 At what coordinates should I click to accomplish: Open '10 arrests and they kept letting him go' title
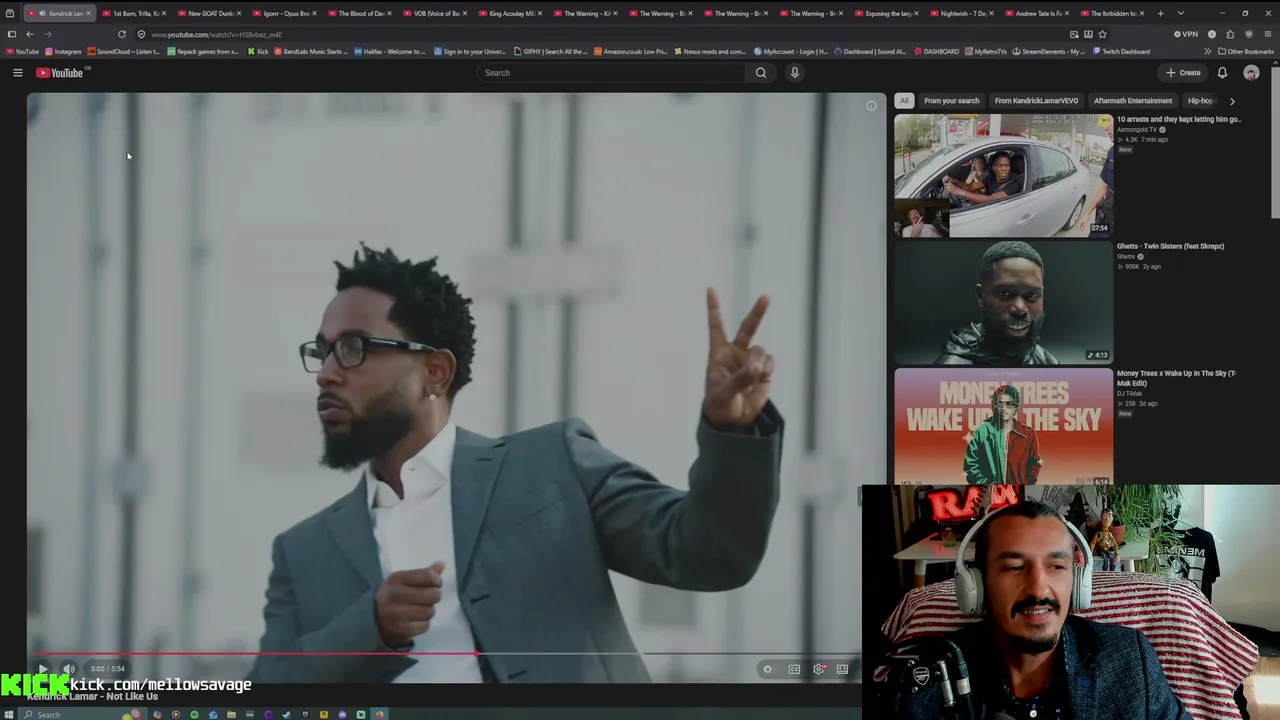(1179, 119)
